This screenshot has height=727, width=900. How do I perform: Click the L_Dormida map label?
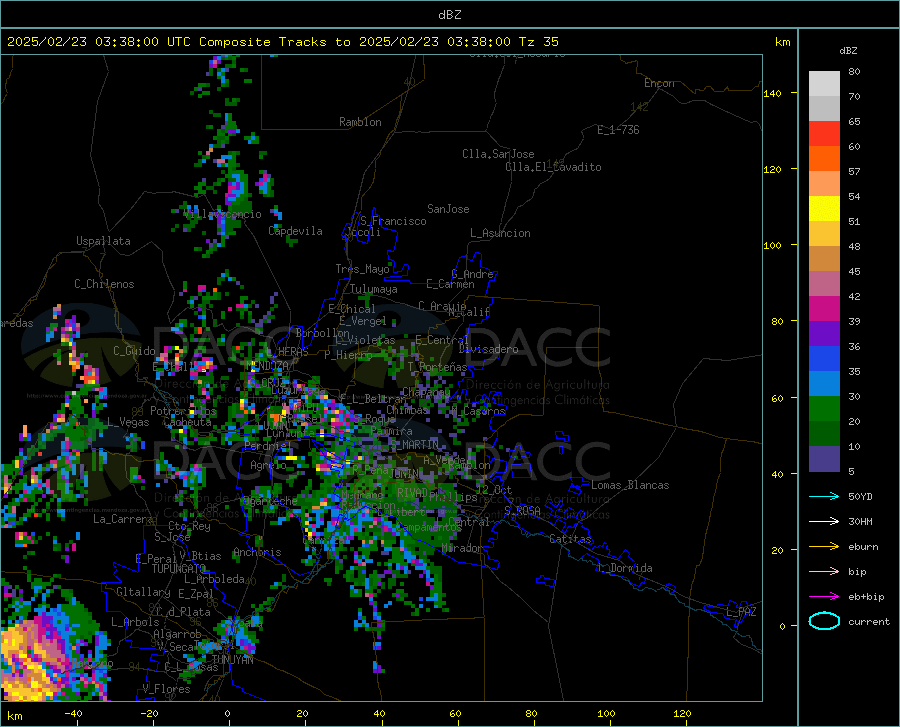(624, 568)
